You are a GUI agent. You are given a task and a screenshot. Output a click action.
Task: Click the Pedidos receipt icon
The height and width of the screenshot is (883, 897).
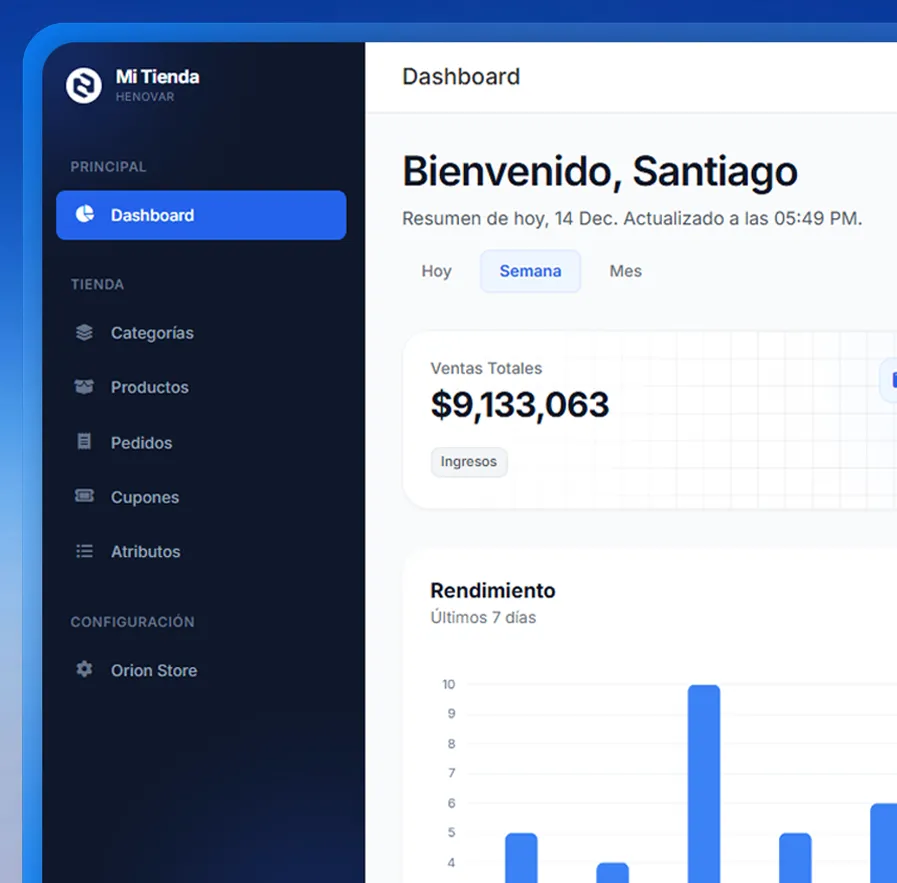pyautogui.click(x=84, y=442)
